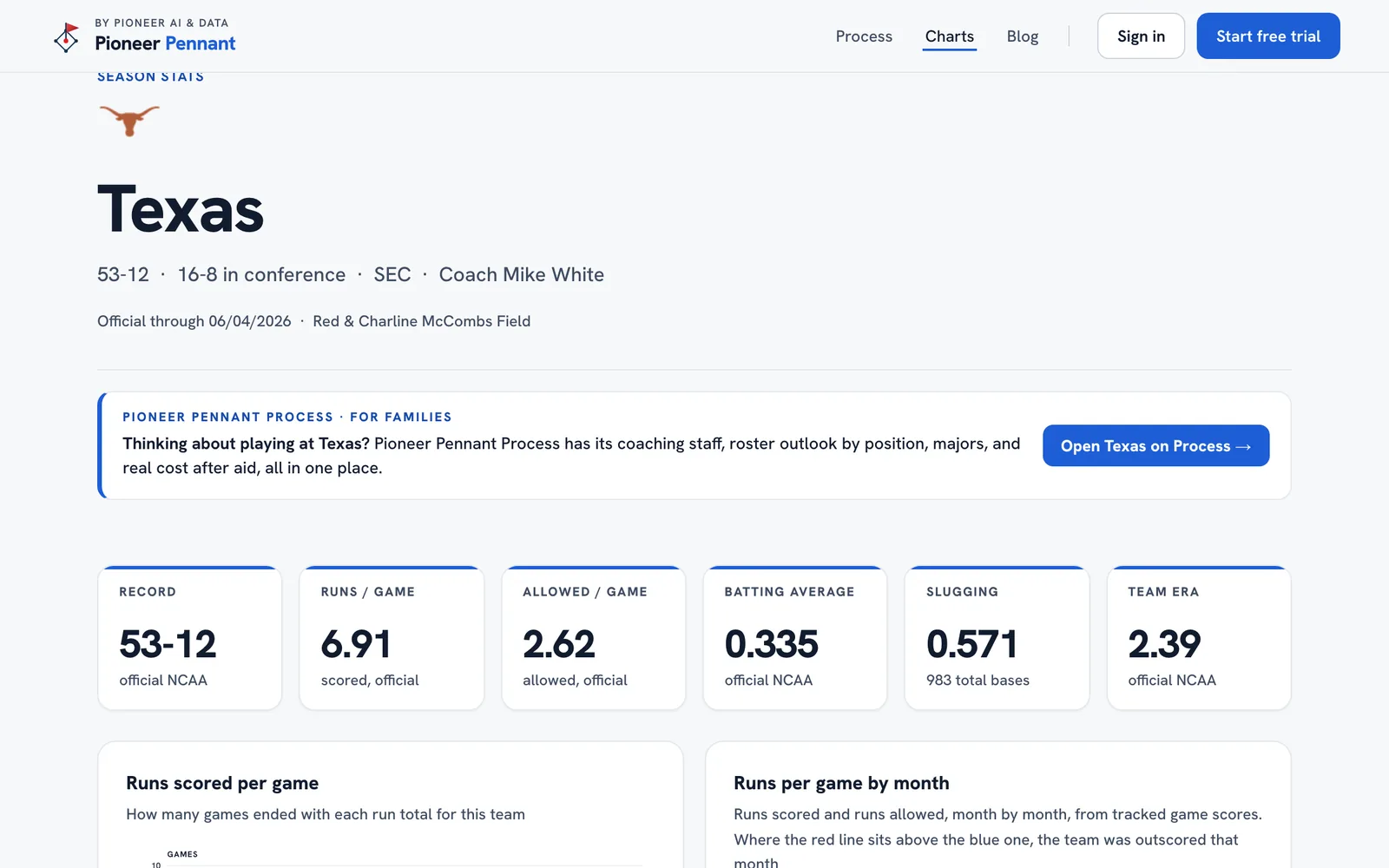Click the Batting Average 0.335 card
Screen dimensions: 1389x868
coord(795,638)
